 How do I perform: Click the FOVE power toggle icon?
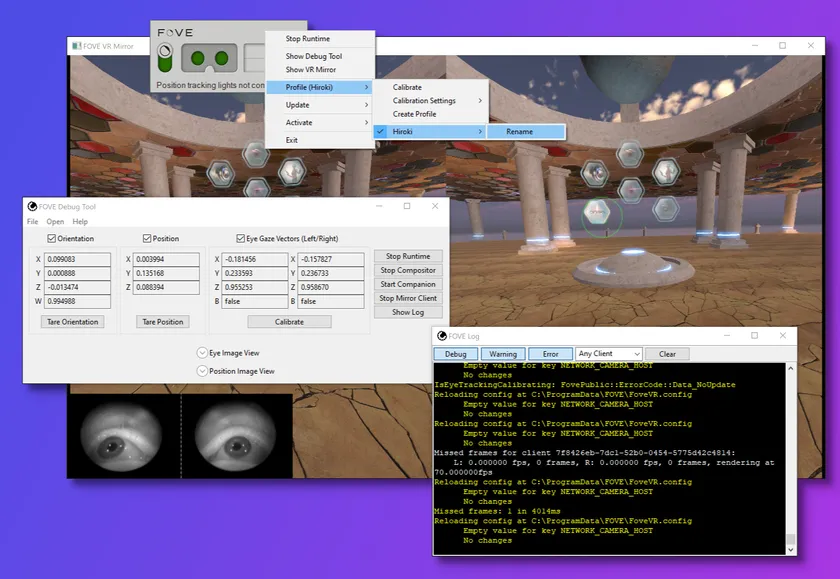[x=167, y=58]
